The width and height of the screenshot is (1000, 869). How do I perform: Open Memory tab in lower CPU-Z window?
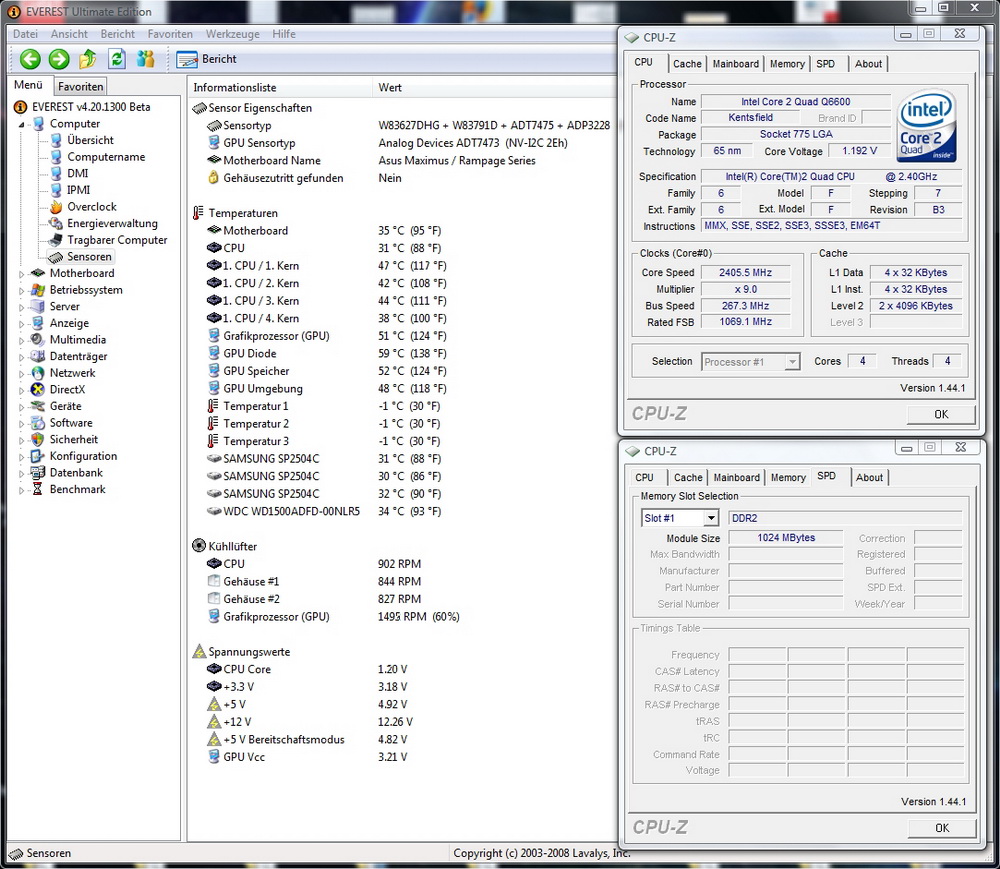tap(788, 478)
